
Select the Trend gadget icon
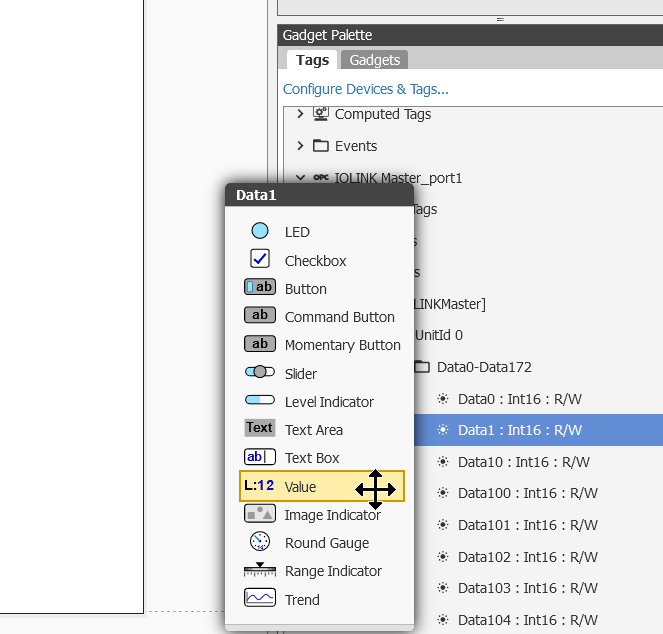pos(260,598)
